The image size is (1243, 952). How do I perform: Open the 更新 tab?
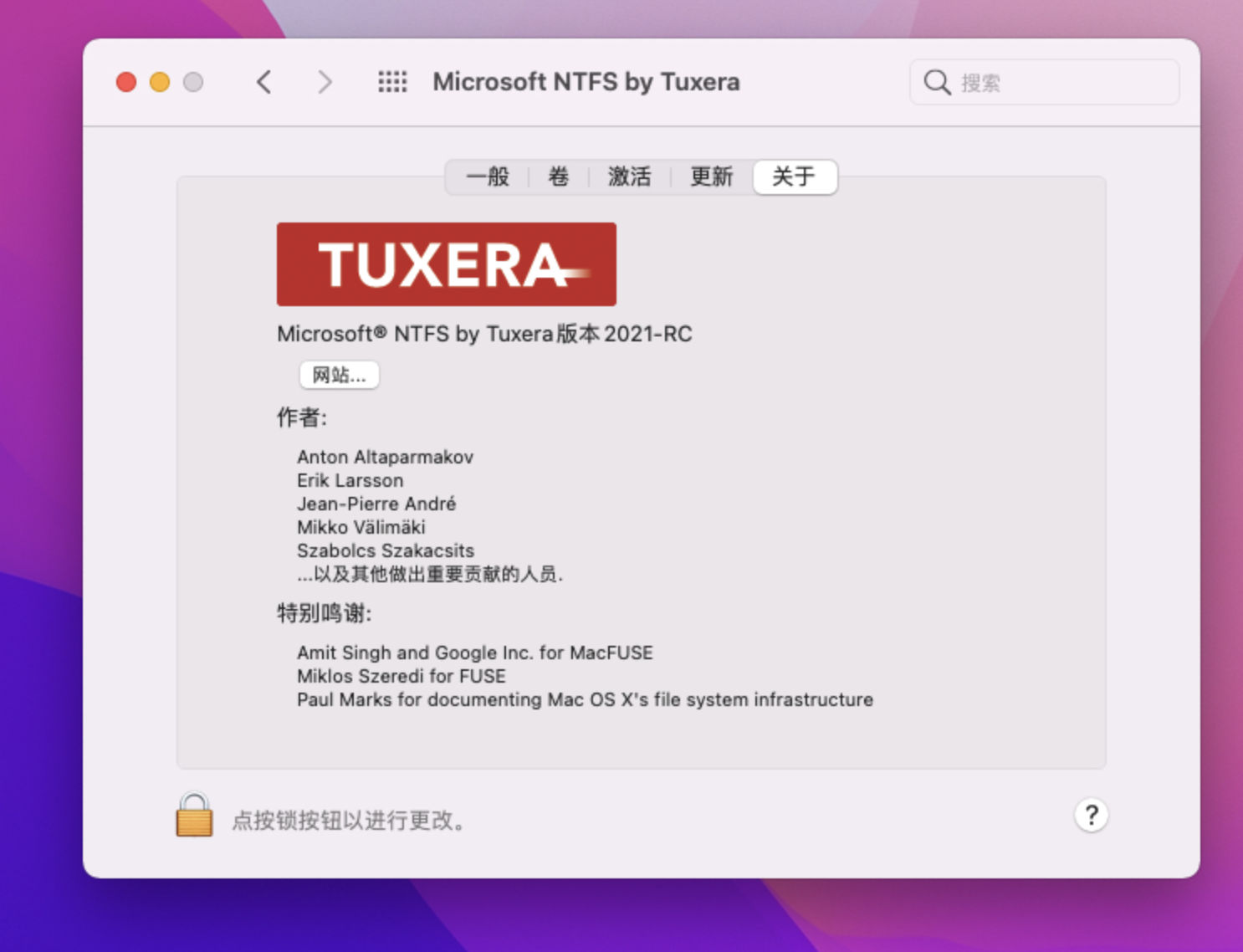point(711,177)
